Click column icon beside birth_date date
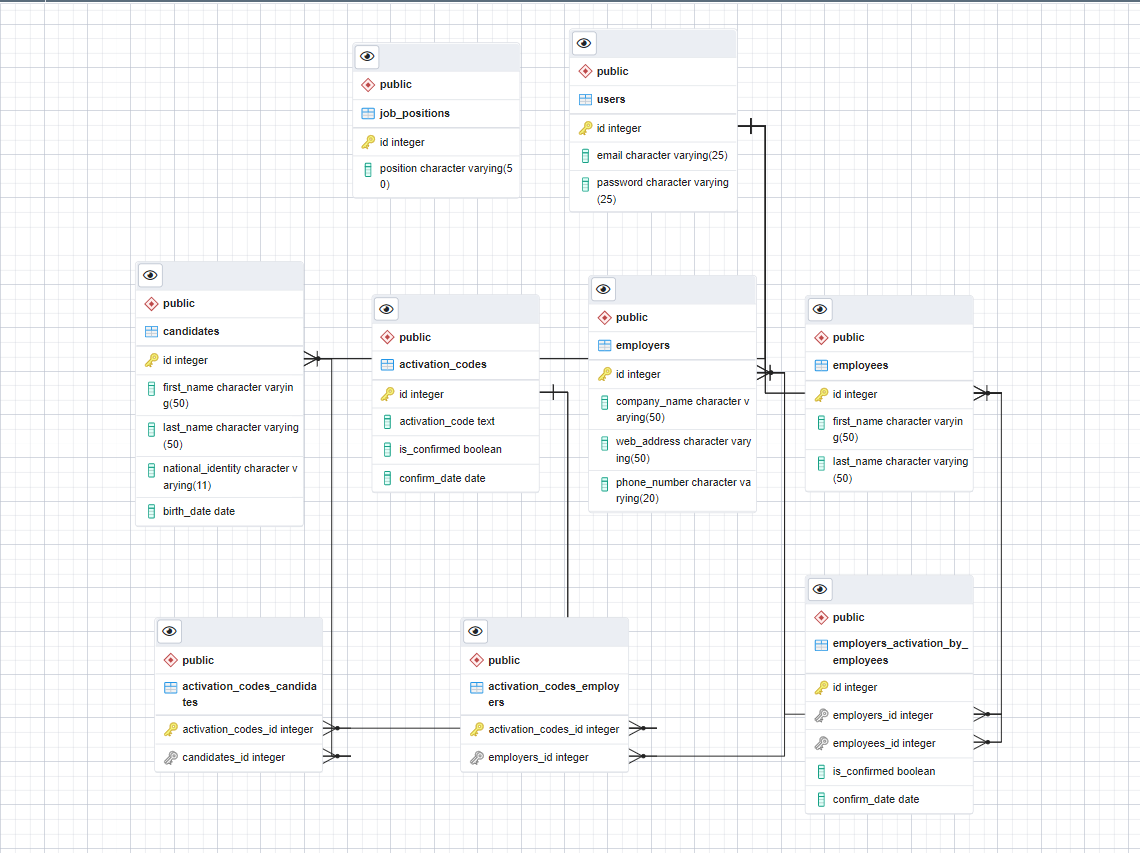 (x=151, y=512)
